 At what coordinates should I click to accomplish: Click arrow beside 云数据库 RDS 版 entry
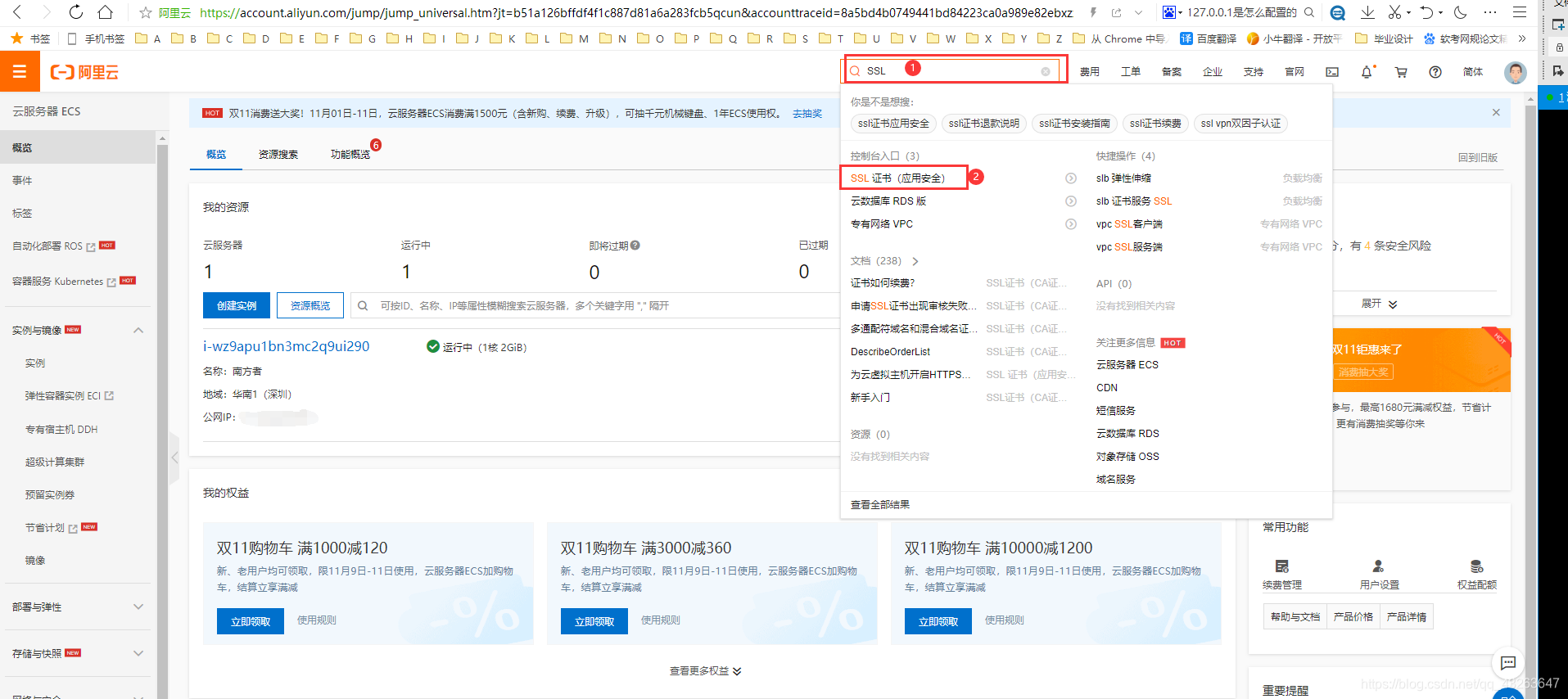[x=1070, y=201]
